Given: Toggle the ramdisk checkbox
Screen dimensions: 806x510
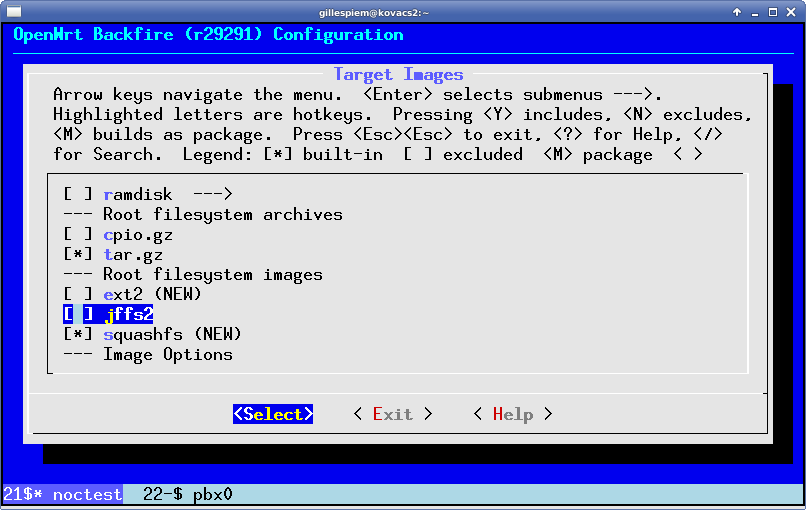Looking at the screenshot, I should [x=78, y=194].
